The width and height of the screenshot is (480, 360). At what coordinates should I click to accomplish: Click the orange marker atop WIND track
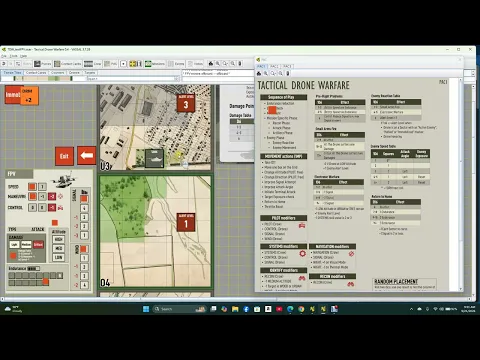click(84, 249)
